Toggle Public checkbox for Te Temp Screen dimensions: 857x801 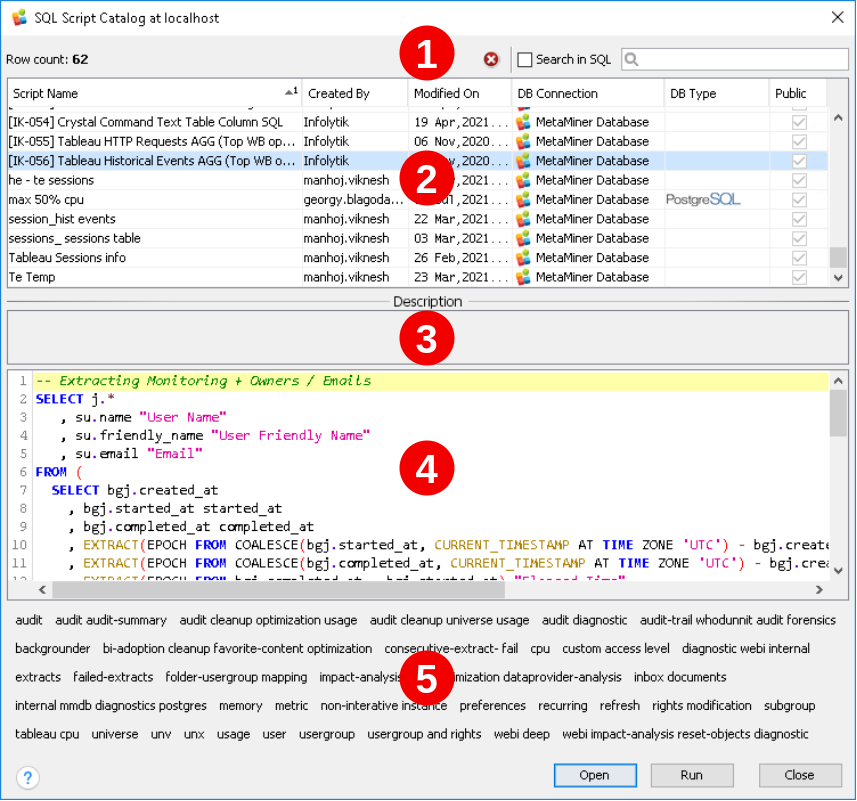pyautogui.click(x=799, y=277)
